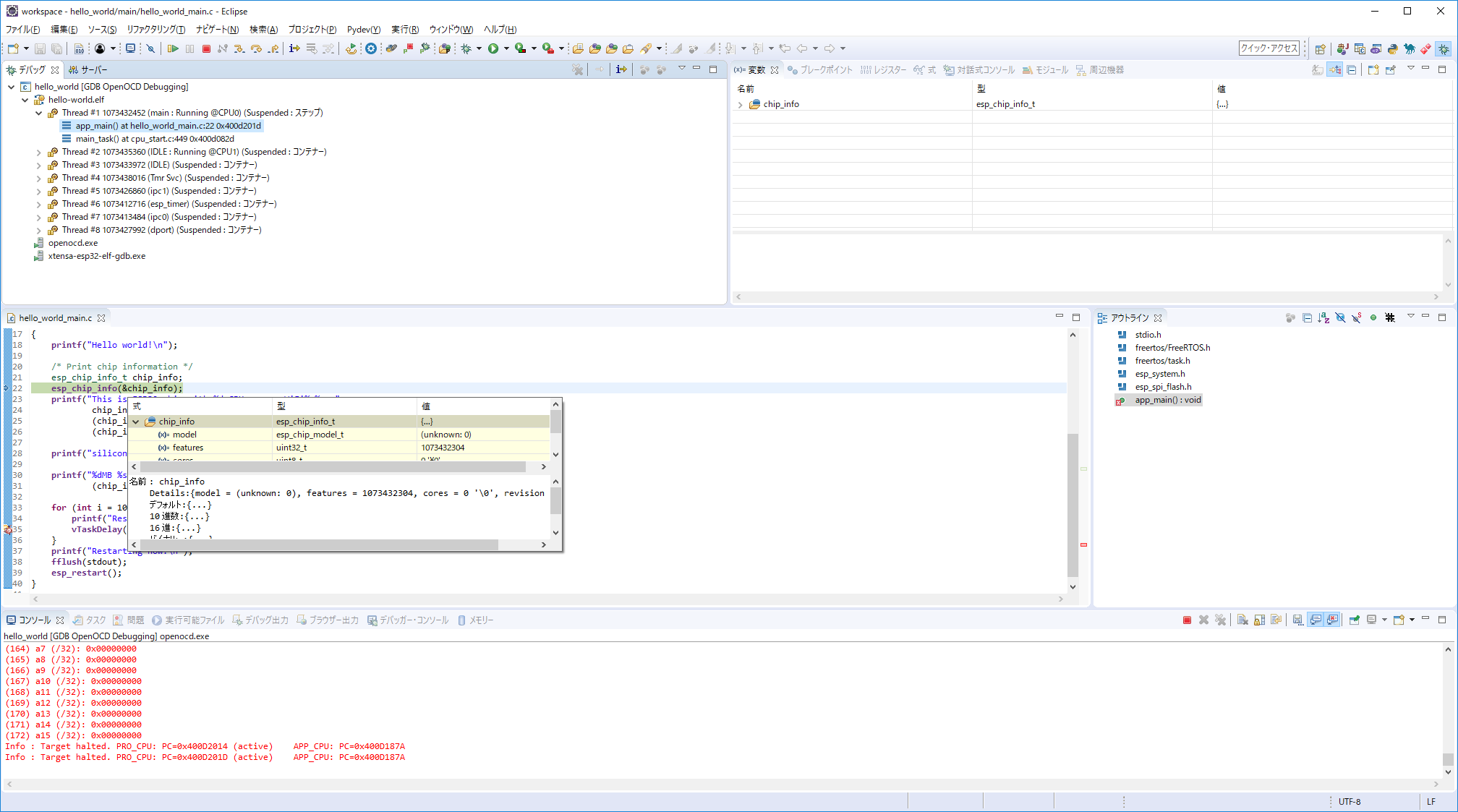Expand Thread #2 IDLE CPU1 node

pyautogui.click(x=39, y=152)
